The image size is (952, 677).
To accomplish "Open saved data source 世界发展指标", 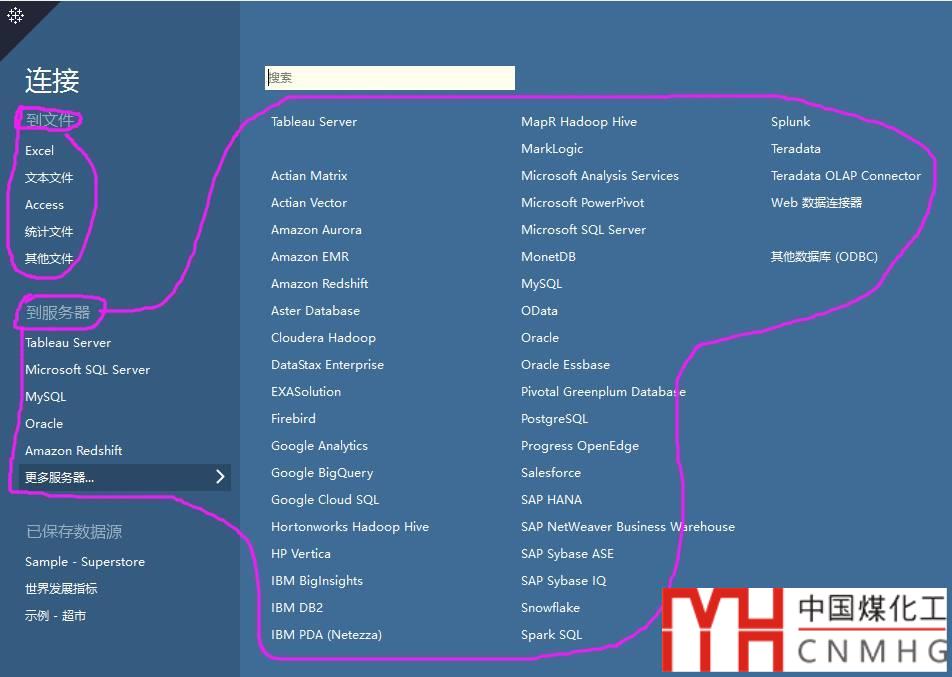I will tap(61, 588).
